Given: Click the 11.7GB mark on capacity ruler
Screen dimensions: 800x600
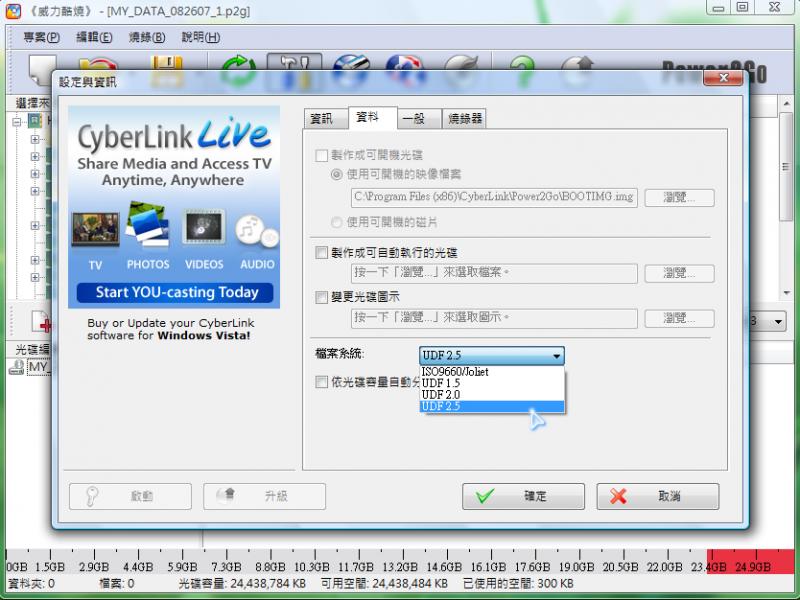Looking at the screenshot, I should click(x=356, y=567).
